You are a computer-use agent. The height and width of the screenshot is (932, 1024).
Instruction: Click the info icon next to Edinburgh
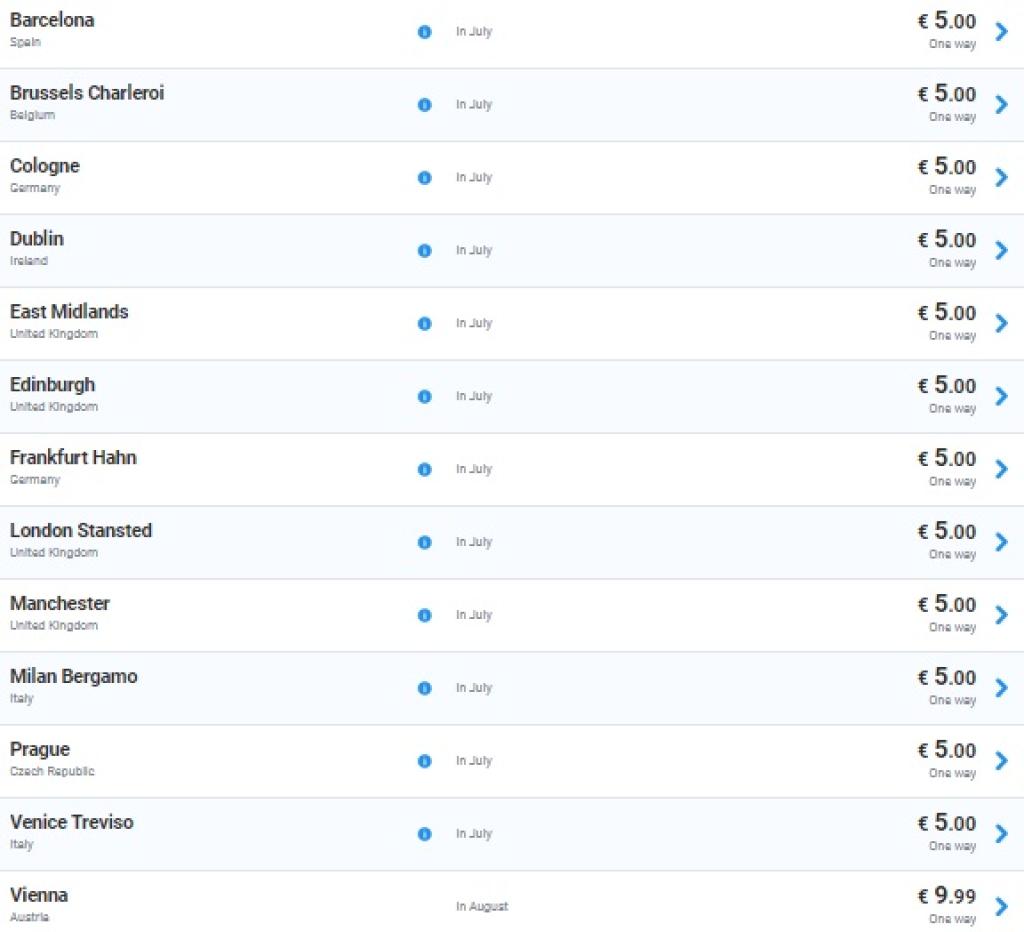[x=424, y=397]
